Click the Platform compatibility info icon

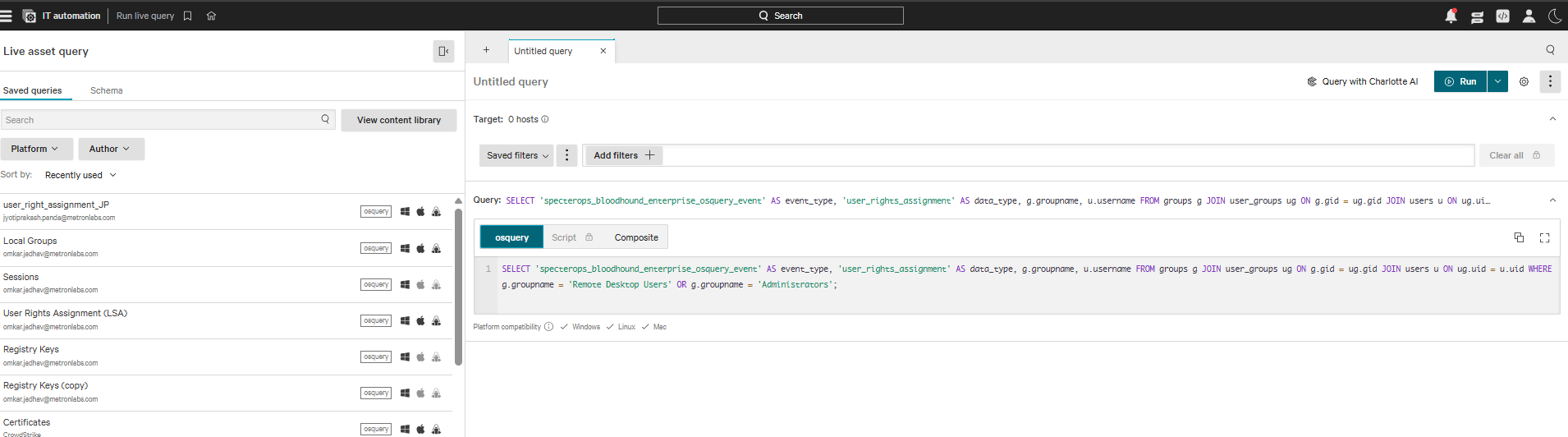(x=548, y=327)
